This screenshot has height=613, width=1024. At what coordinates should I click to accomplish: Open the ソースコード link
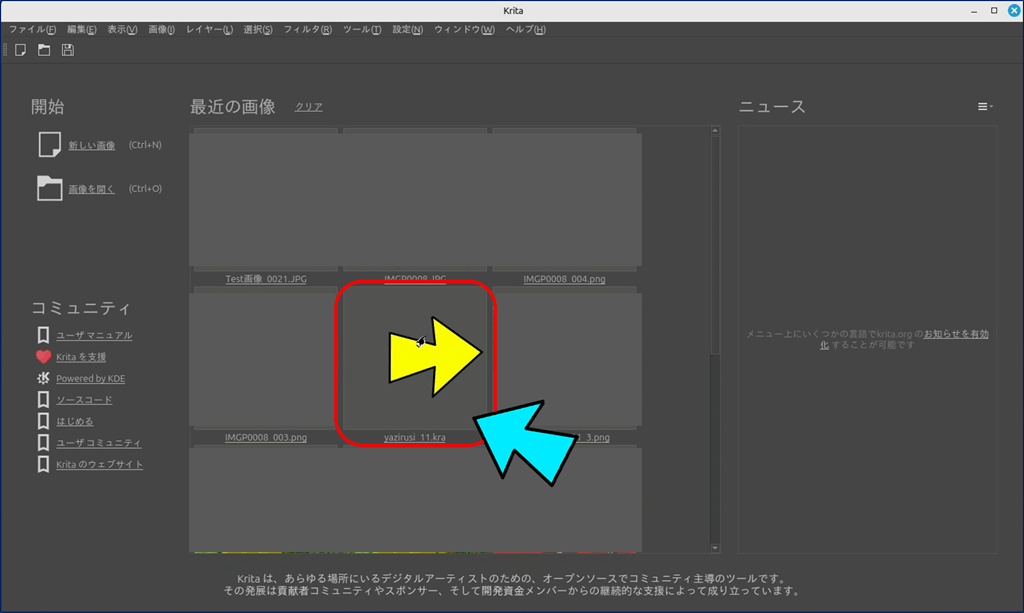click(x=84, y=400)
